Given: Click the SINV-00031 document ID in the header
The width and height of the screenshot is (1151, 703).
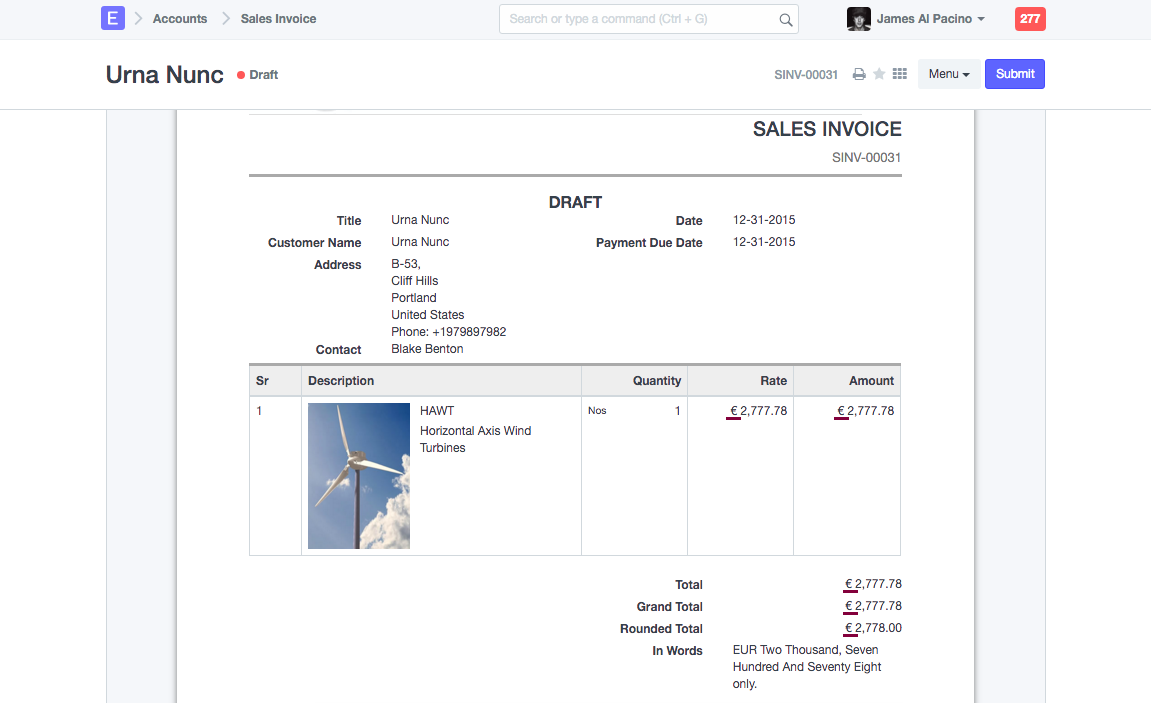Looking at the screenshot, I should (806, 75).
